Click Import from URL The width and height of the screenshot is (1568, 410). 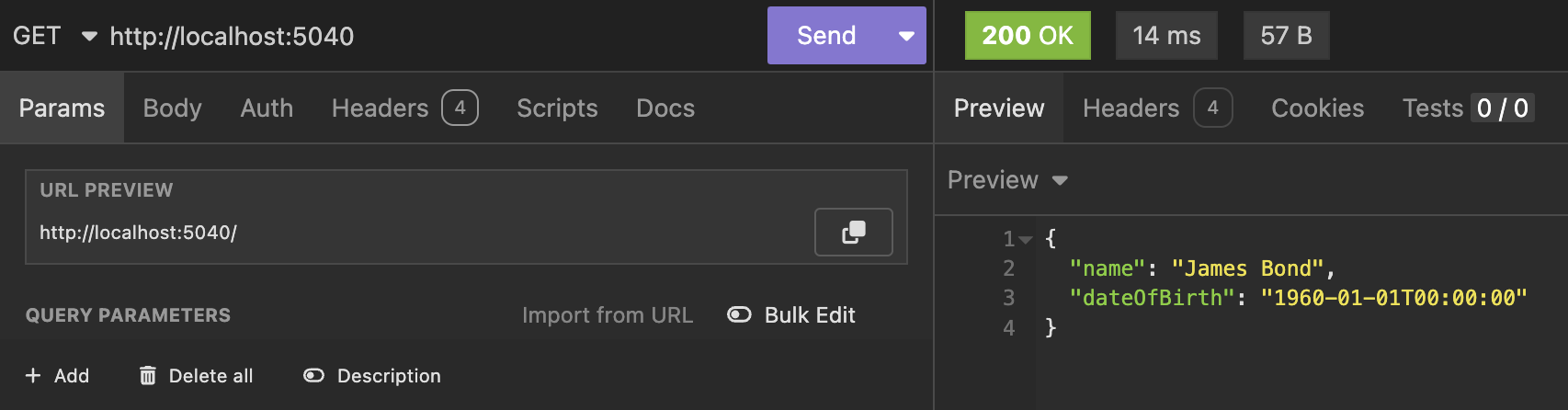[x=608, y=315]
